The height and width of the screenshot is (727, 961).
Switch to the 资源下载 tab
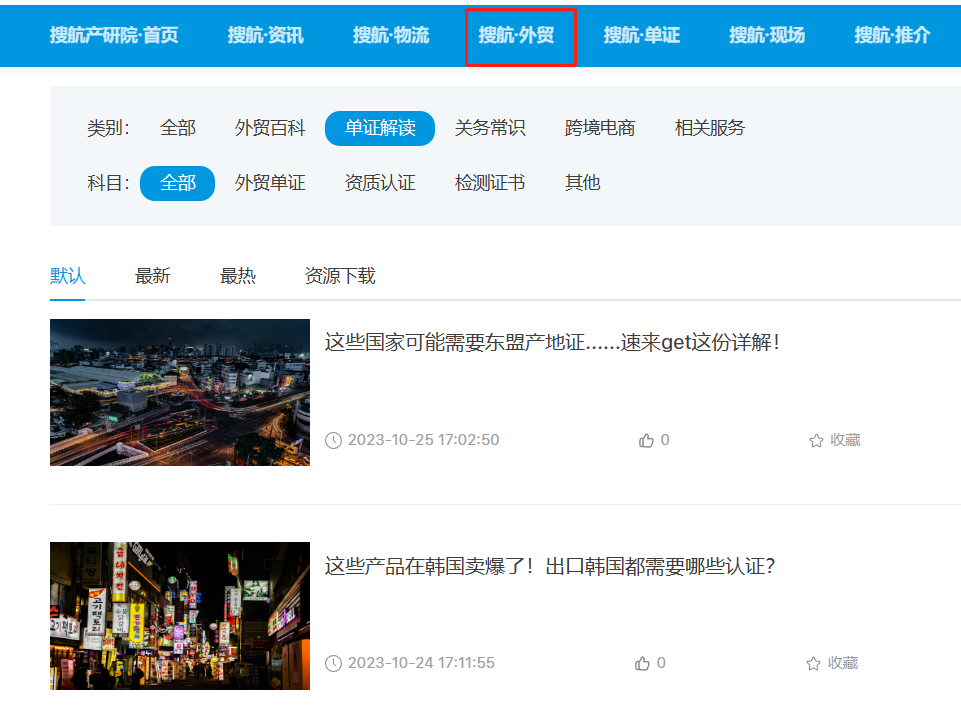point(340,276)
